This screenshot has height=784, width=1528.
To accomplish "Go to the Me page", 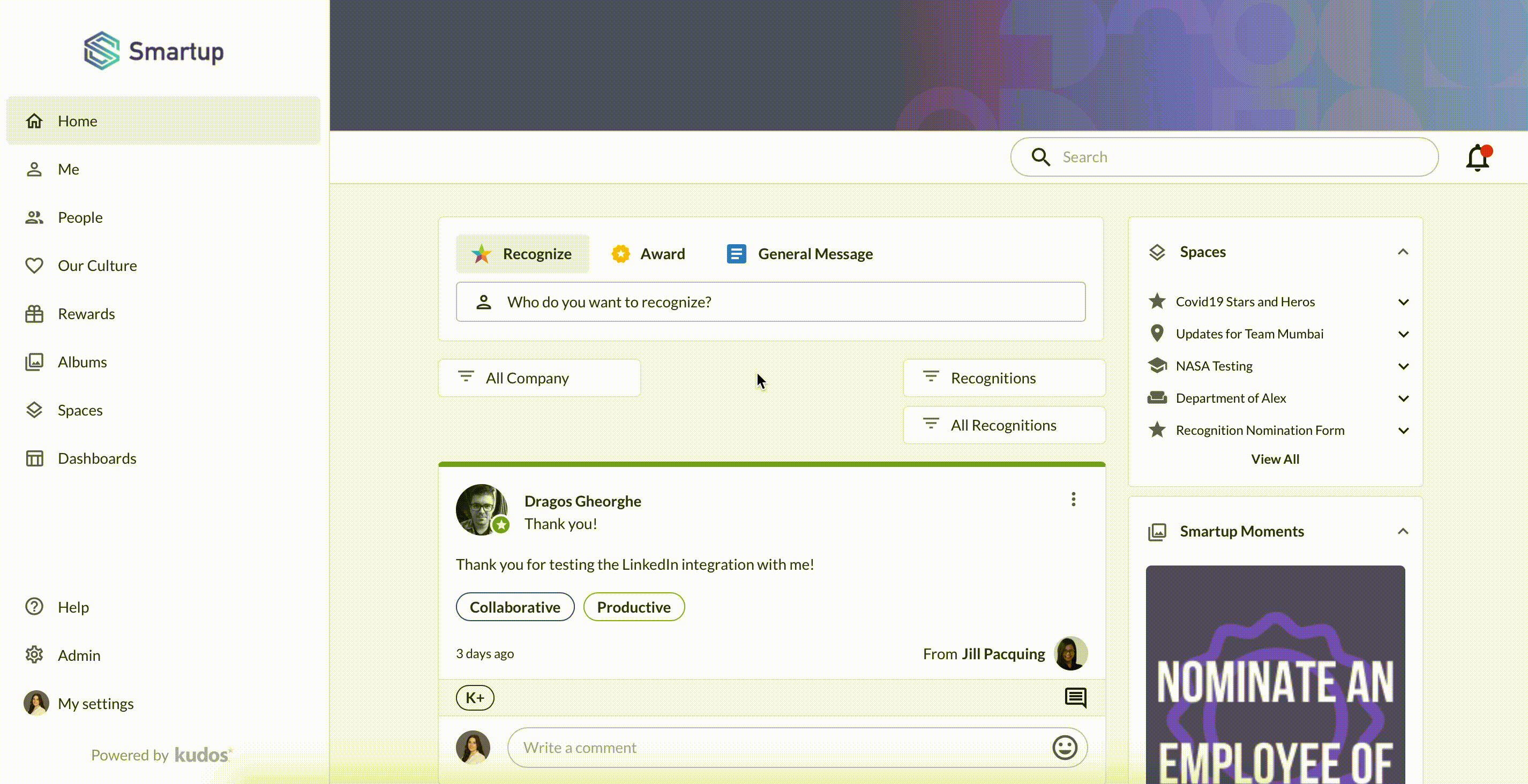I will click(163, 169).
